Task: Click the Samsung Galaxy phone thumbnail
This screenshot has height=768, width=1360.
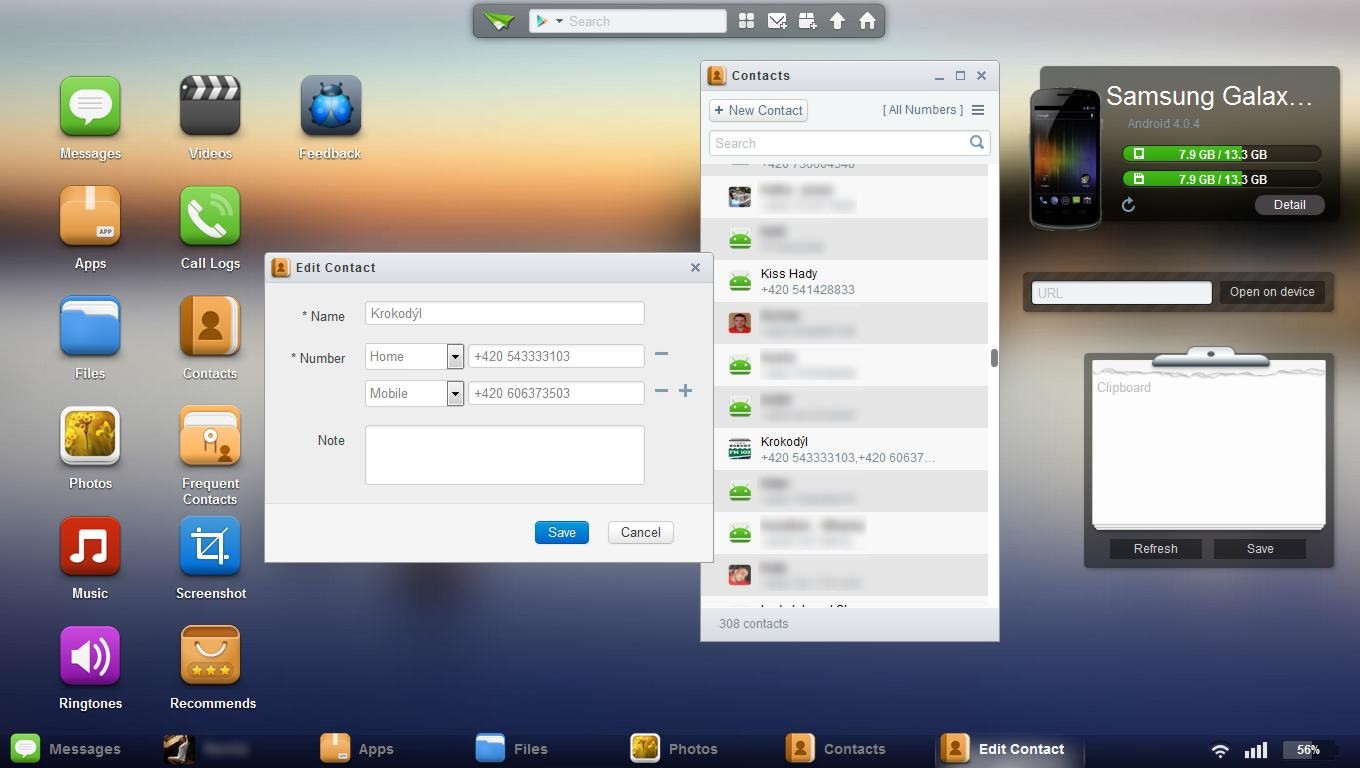Action: [x=1065, y=158]
